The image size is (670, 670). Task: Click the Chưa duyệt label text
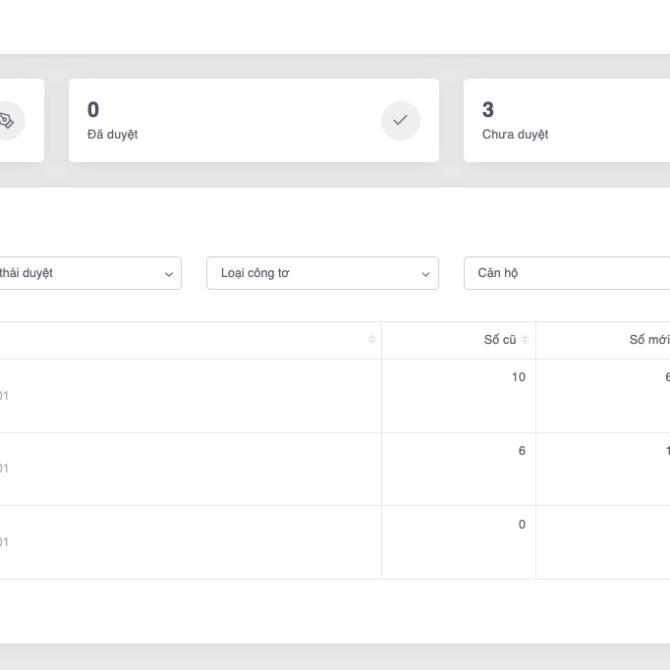click(515, 134)
